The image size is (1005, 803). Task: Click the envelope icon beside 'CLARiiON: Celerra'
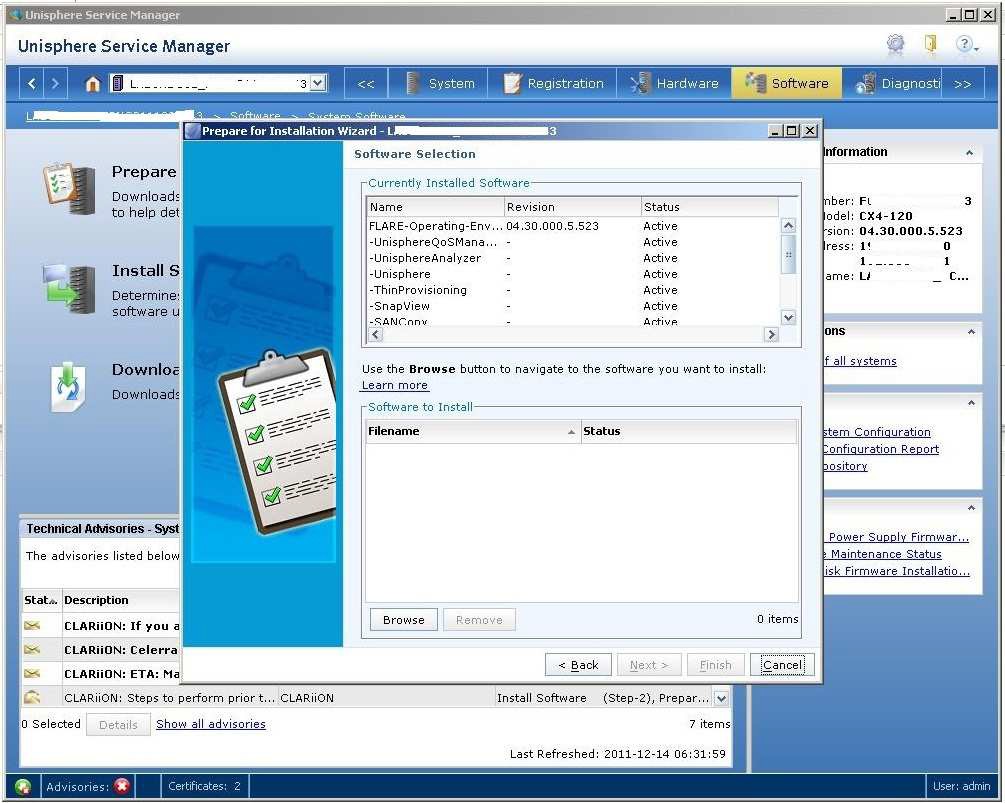tap(32, 649)
